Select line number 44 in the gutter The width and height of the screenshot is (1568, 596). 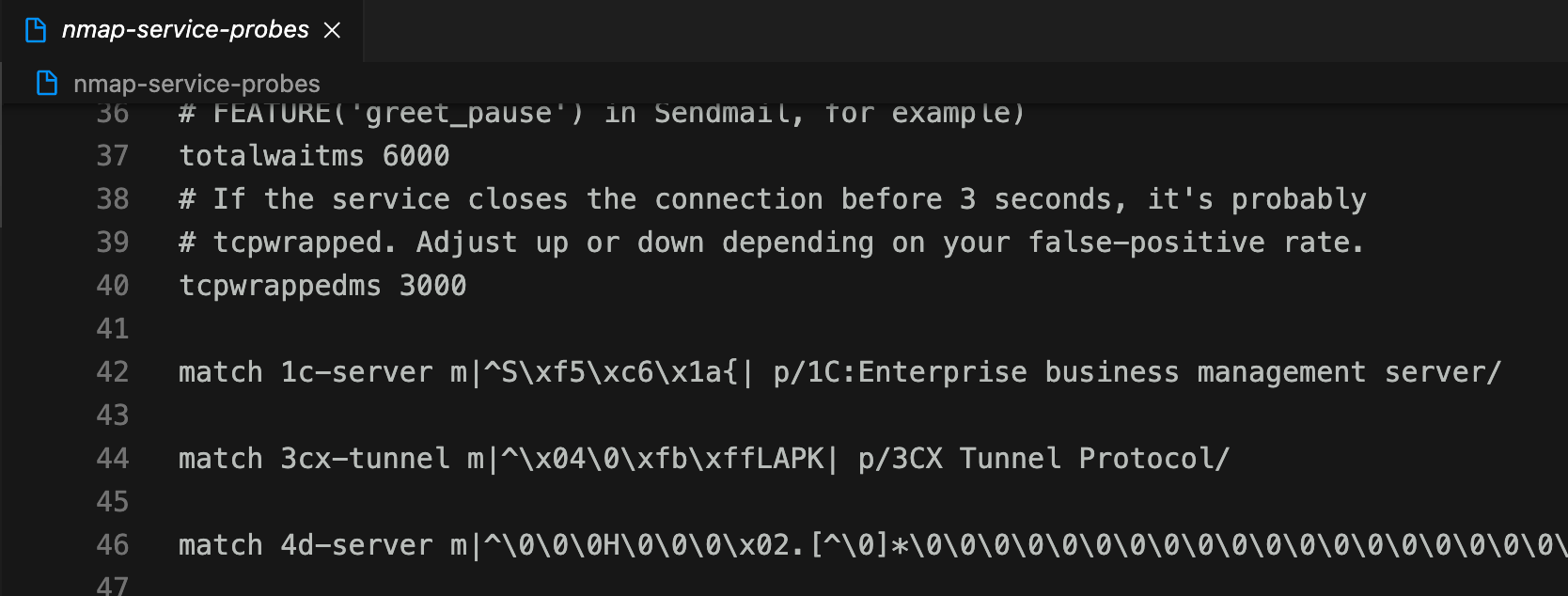(x=113, y=459)
